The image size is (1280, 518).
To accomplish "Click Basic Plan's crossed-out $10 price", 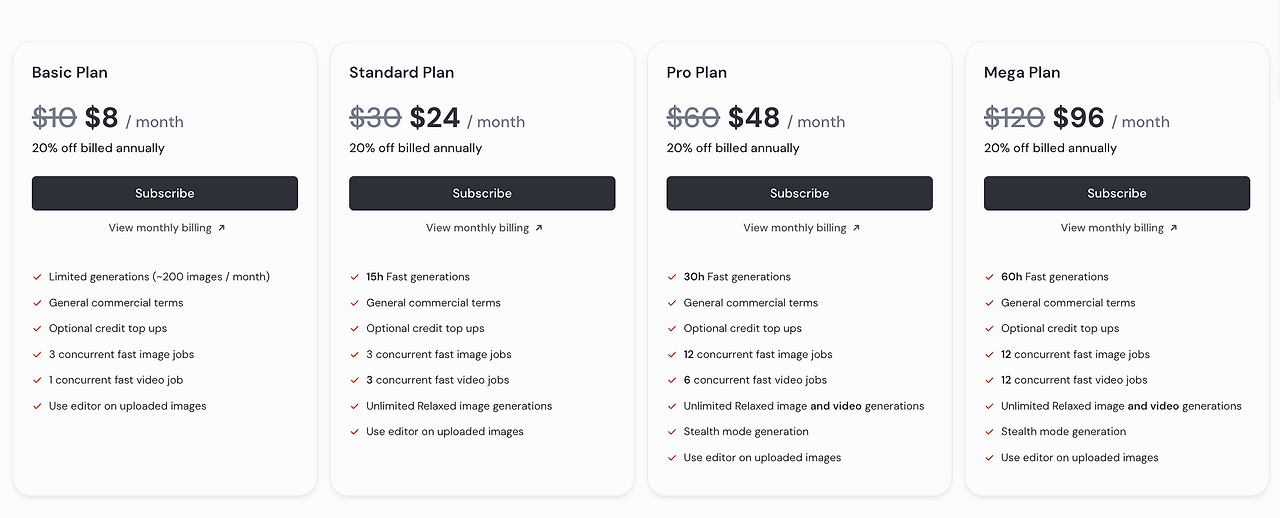I will coord(54,119).
